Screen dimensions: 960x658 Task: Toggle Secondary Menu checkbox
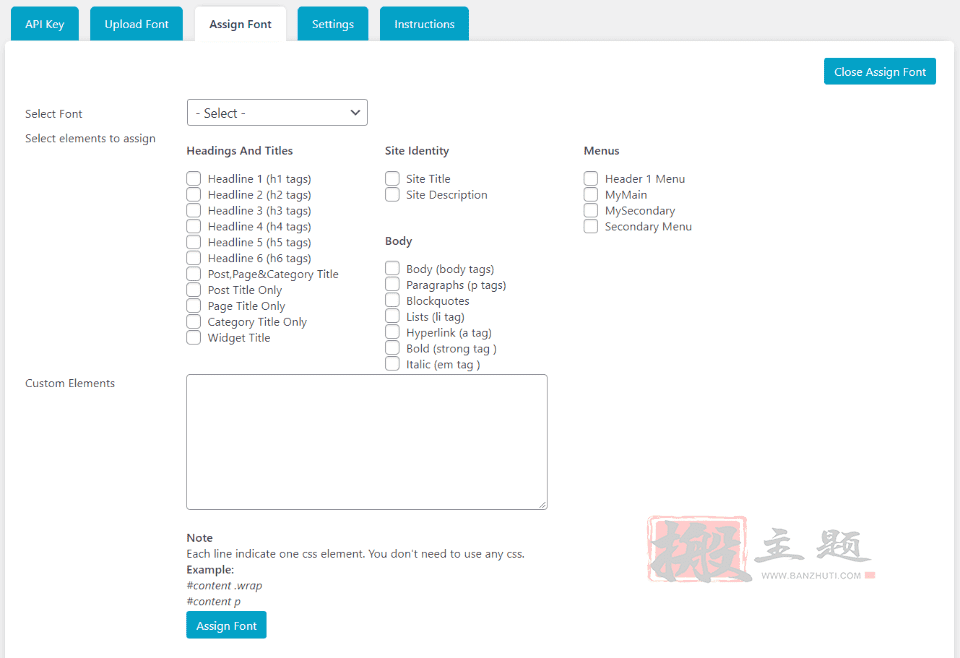[591, 226]
